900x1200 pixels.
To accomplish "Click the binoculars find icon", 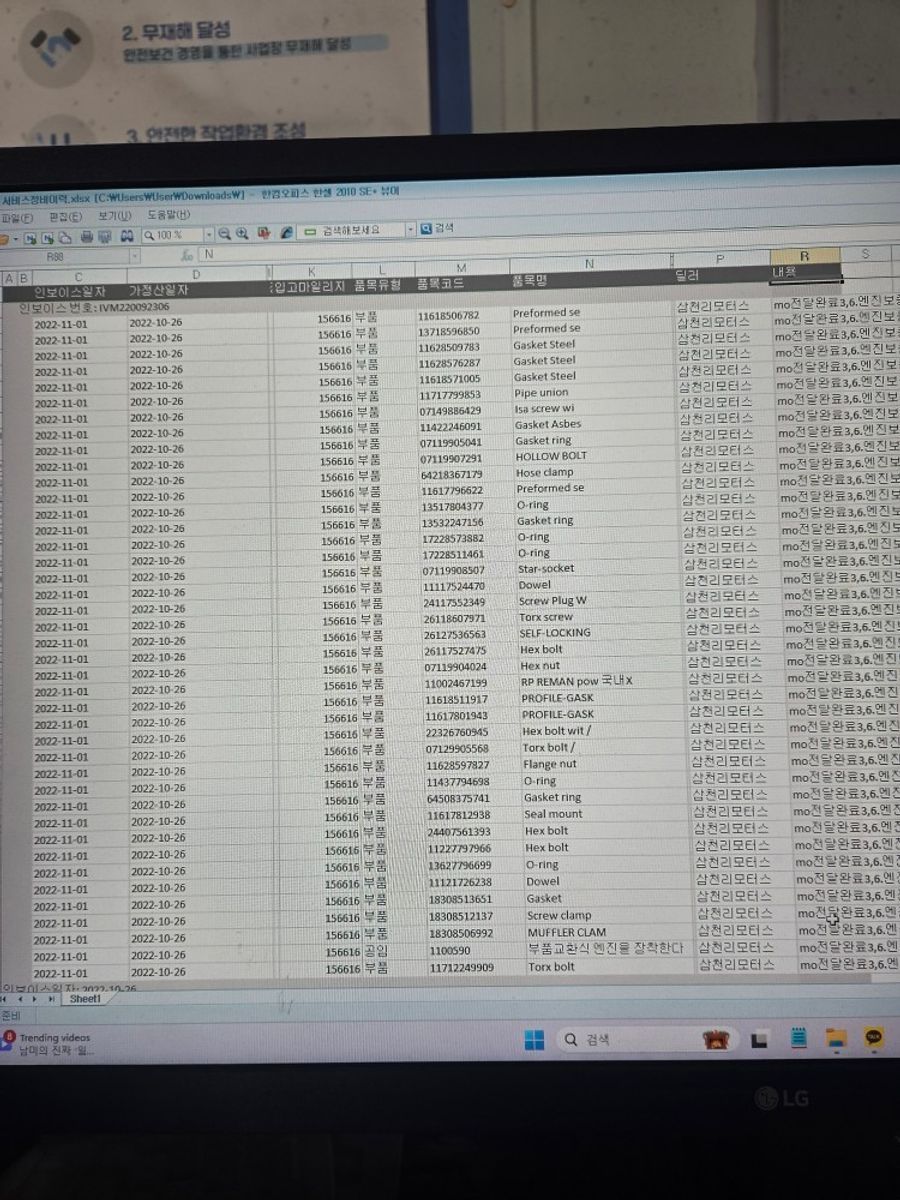I will (127, 236).
